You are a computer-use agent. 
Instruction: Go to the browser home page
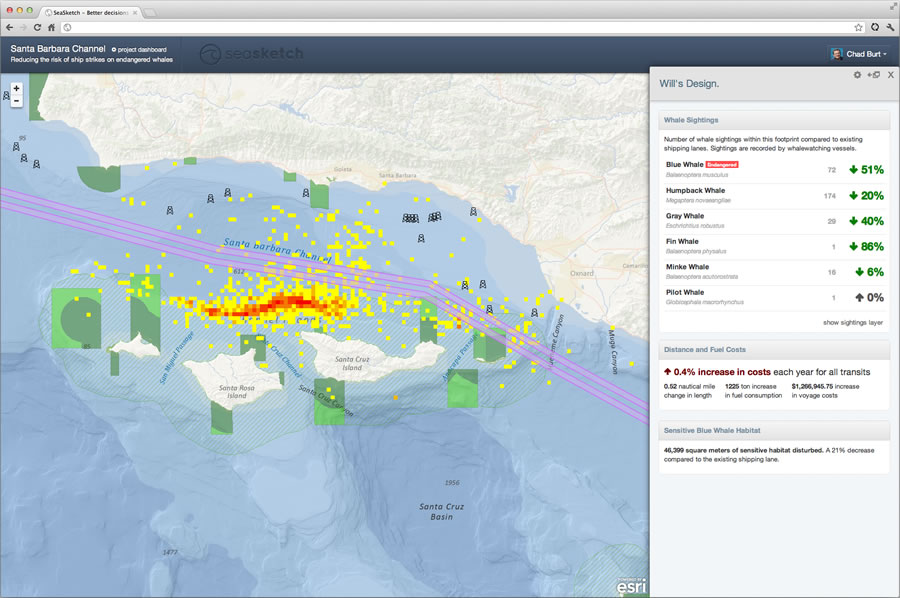(x=52, y=27)
